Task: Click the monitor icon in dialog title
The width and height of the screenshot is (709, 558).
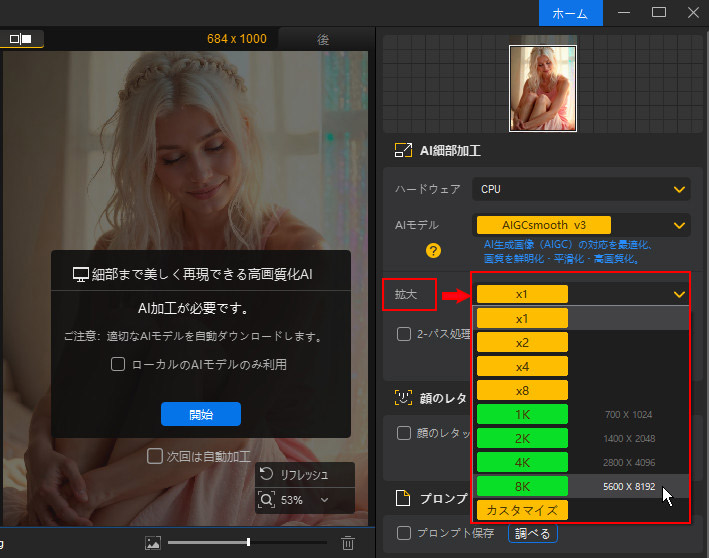Action: [80, 274]
